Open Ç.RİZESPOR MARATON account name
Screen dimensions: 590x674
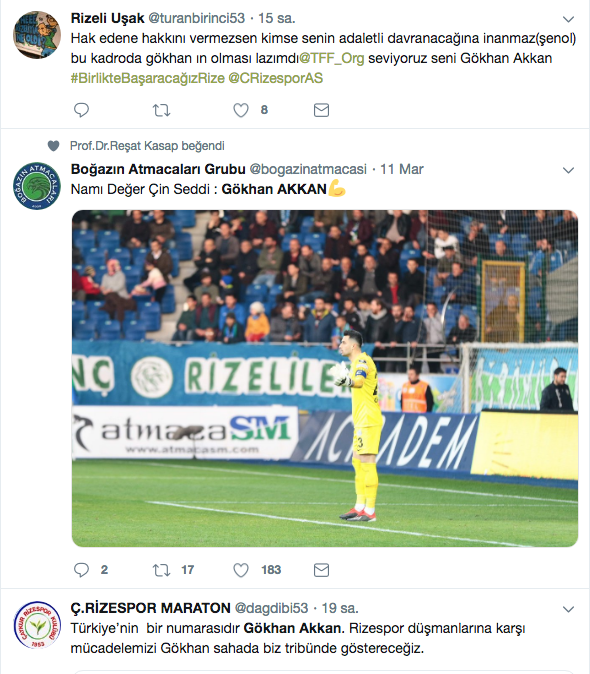click(150, 608)
